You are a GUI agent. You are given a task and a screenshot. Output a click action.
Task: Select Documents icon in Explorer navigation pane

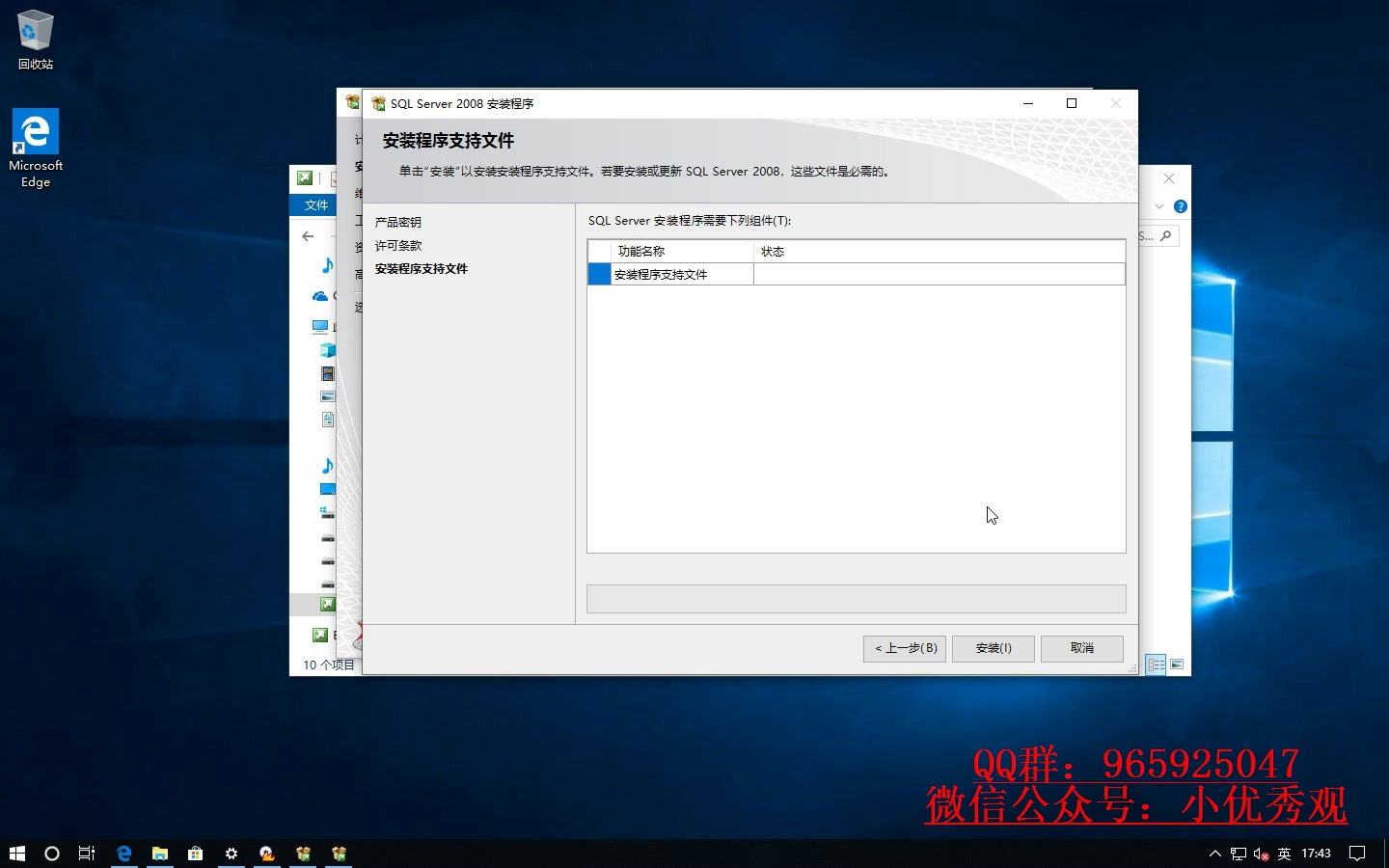[x=328, y=420]
